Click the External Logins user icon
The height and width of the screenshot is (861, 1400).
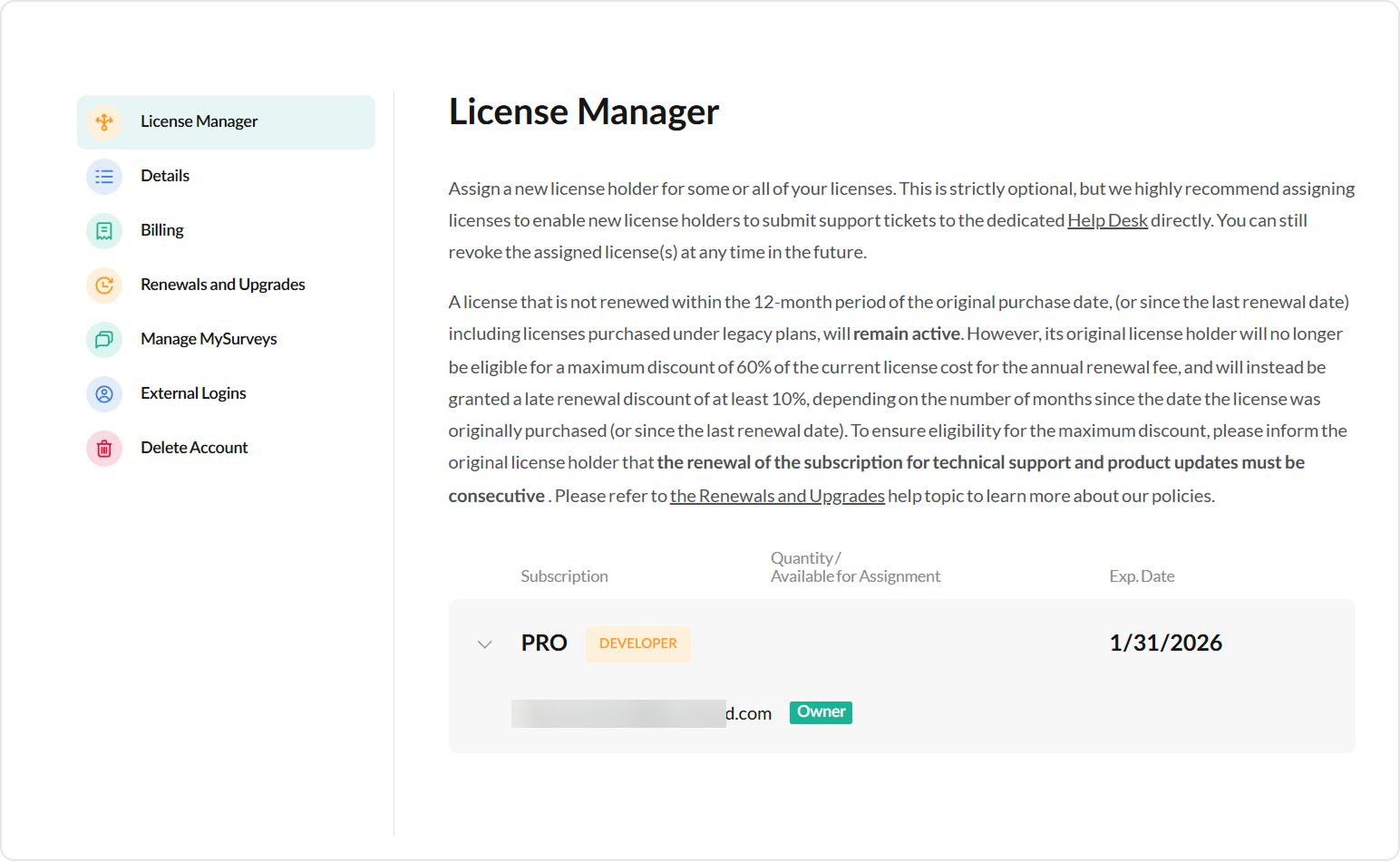point(104,393)
